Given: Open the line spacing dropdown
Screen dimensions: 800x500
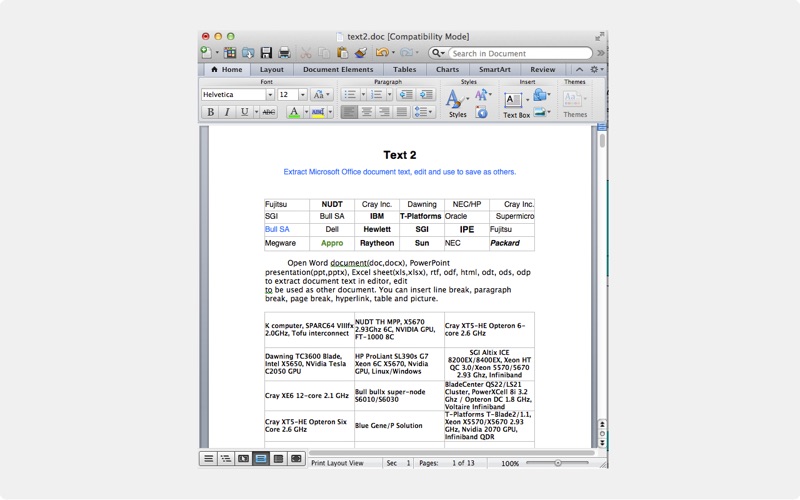Looking at the screenshot, I should tap(423, 112).
